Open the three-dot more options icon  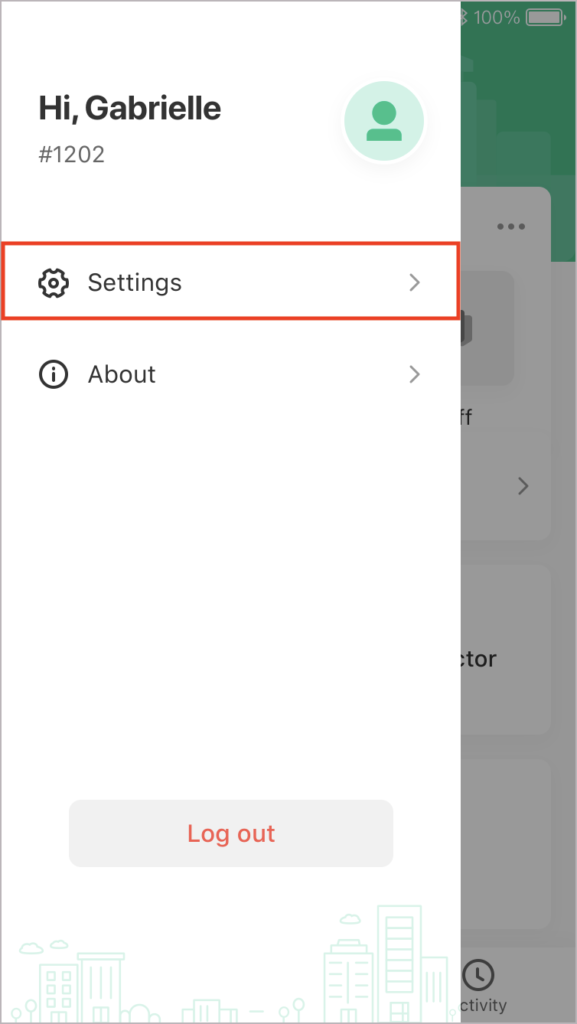coord(510,227)
